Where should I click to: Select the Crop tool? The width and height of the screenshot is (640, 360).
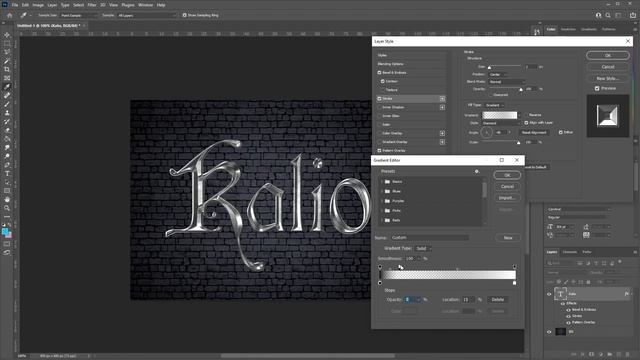pos(7,69)
